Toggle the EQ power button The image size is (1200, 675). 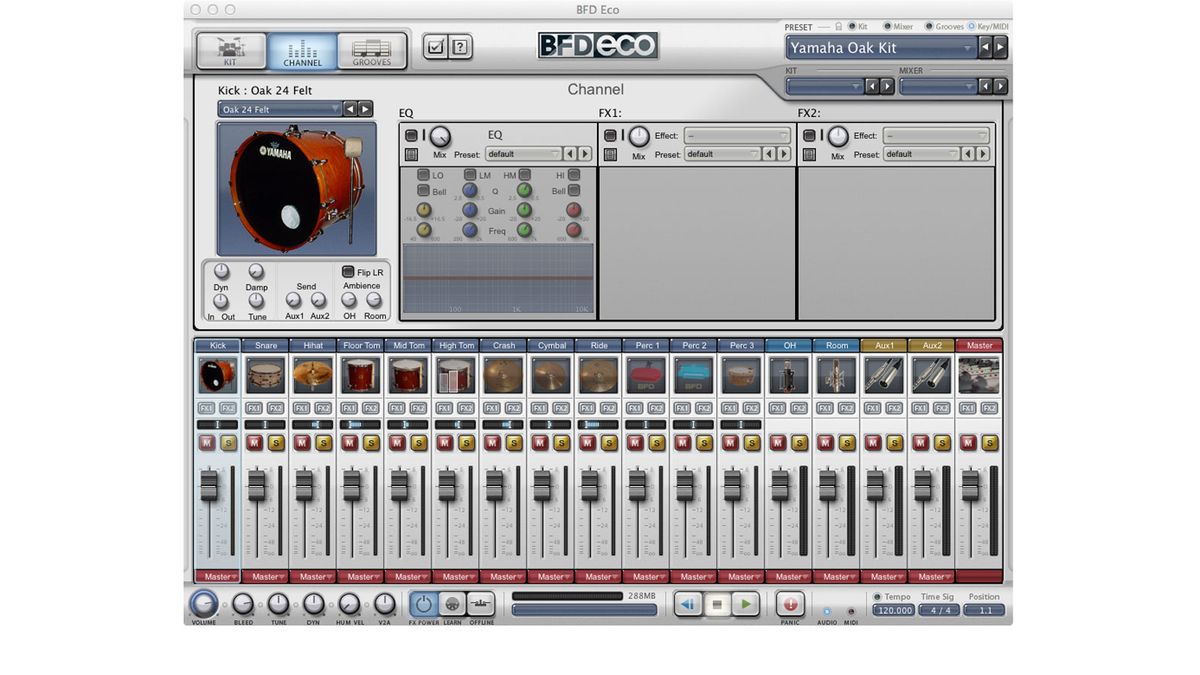(x=411, y=136)
